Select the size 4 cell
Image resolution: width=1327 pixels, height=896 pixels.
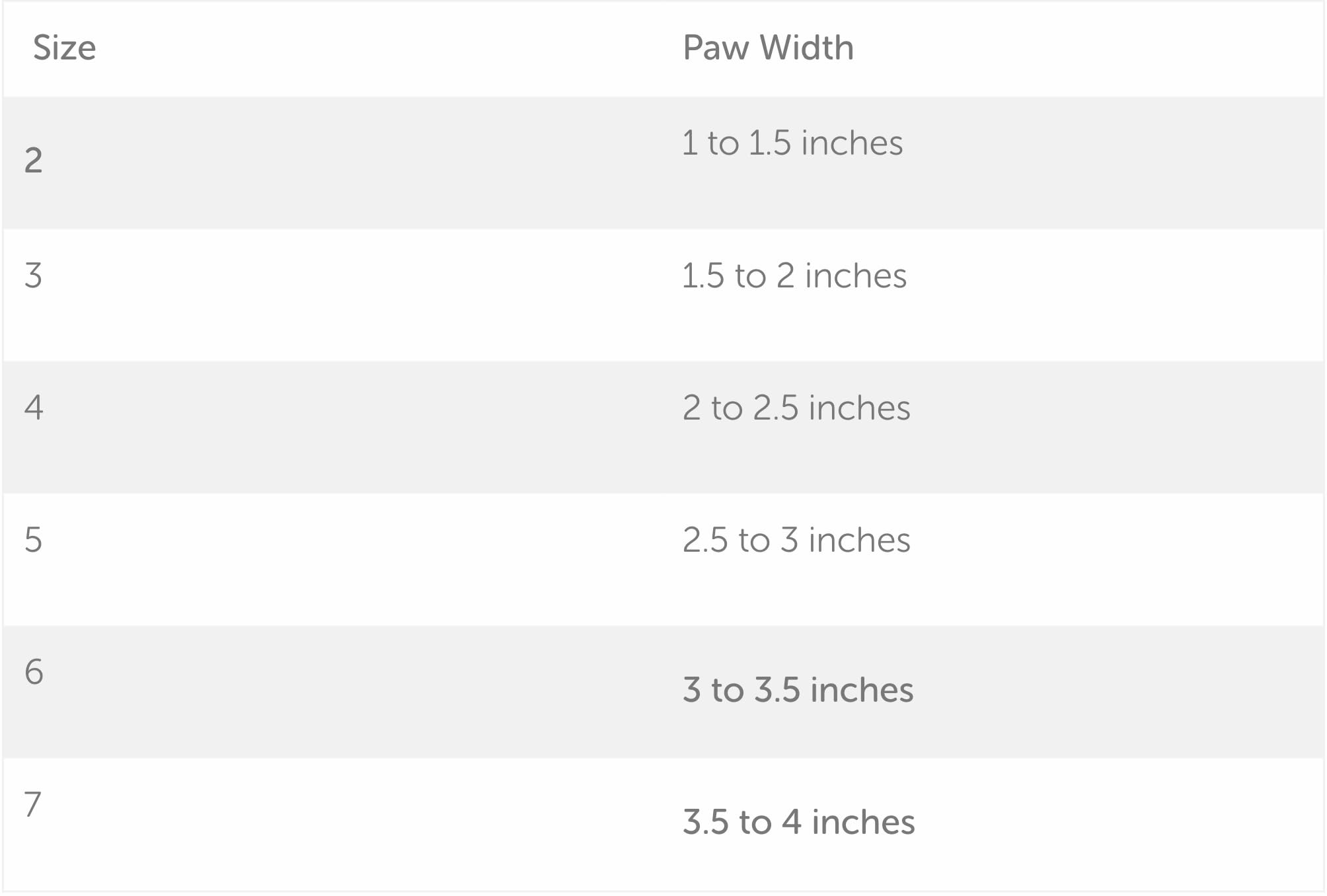[34, 407]
